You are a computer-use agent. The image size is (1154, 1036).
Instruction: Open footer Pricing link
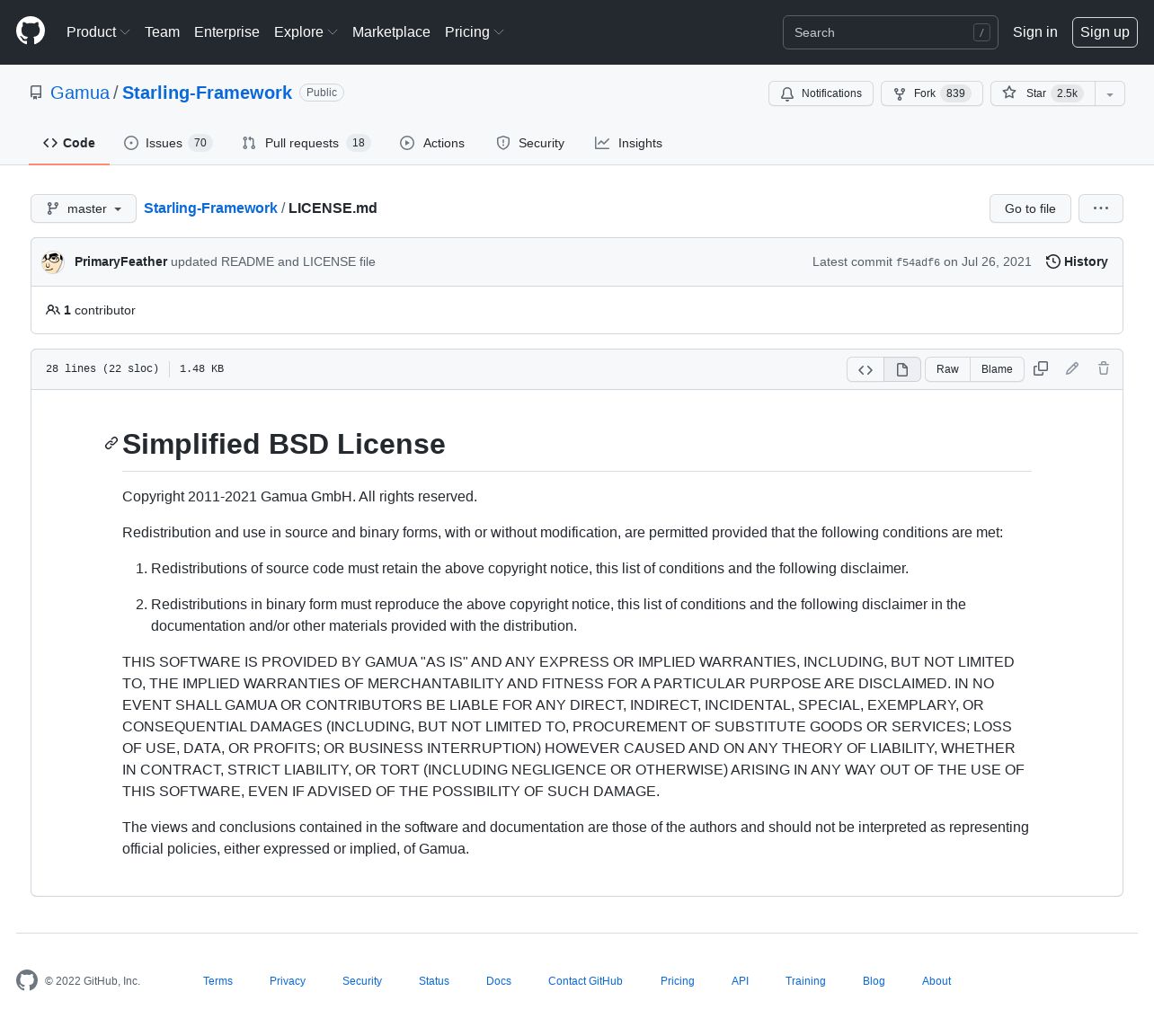(x=678, y=981)
